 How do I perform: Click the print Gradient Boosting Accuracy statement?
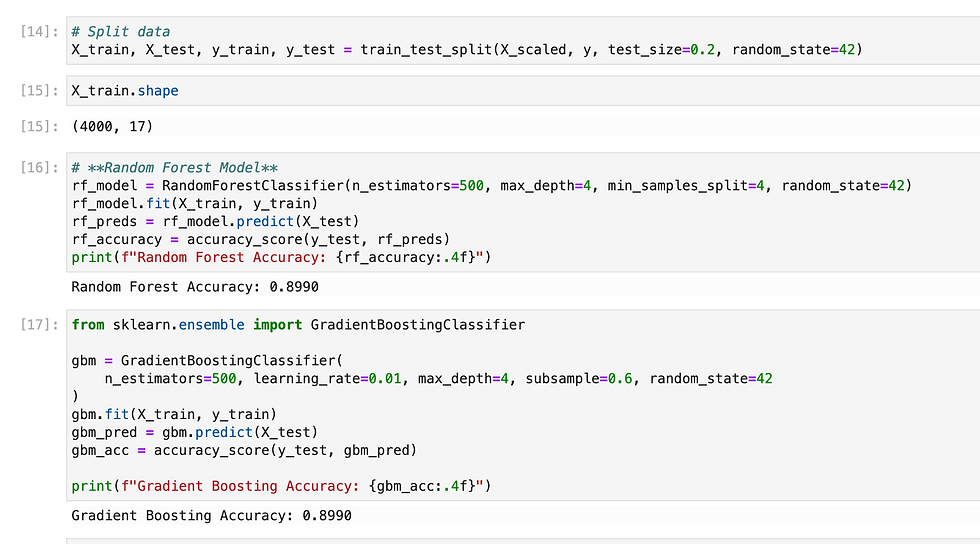(281, 486)
